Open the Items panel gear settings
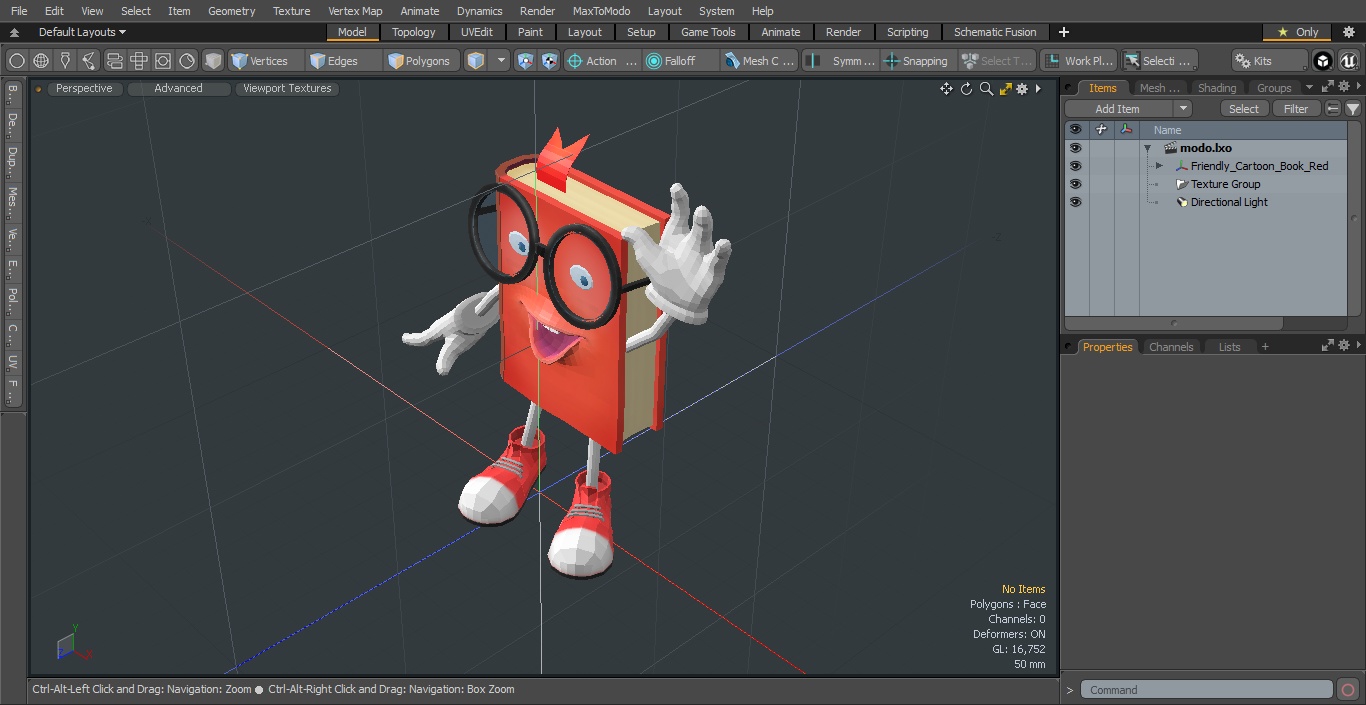Image resolution: width=1366 pixels, height=705 pixels. 1344,87
